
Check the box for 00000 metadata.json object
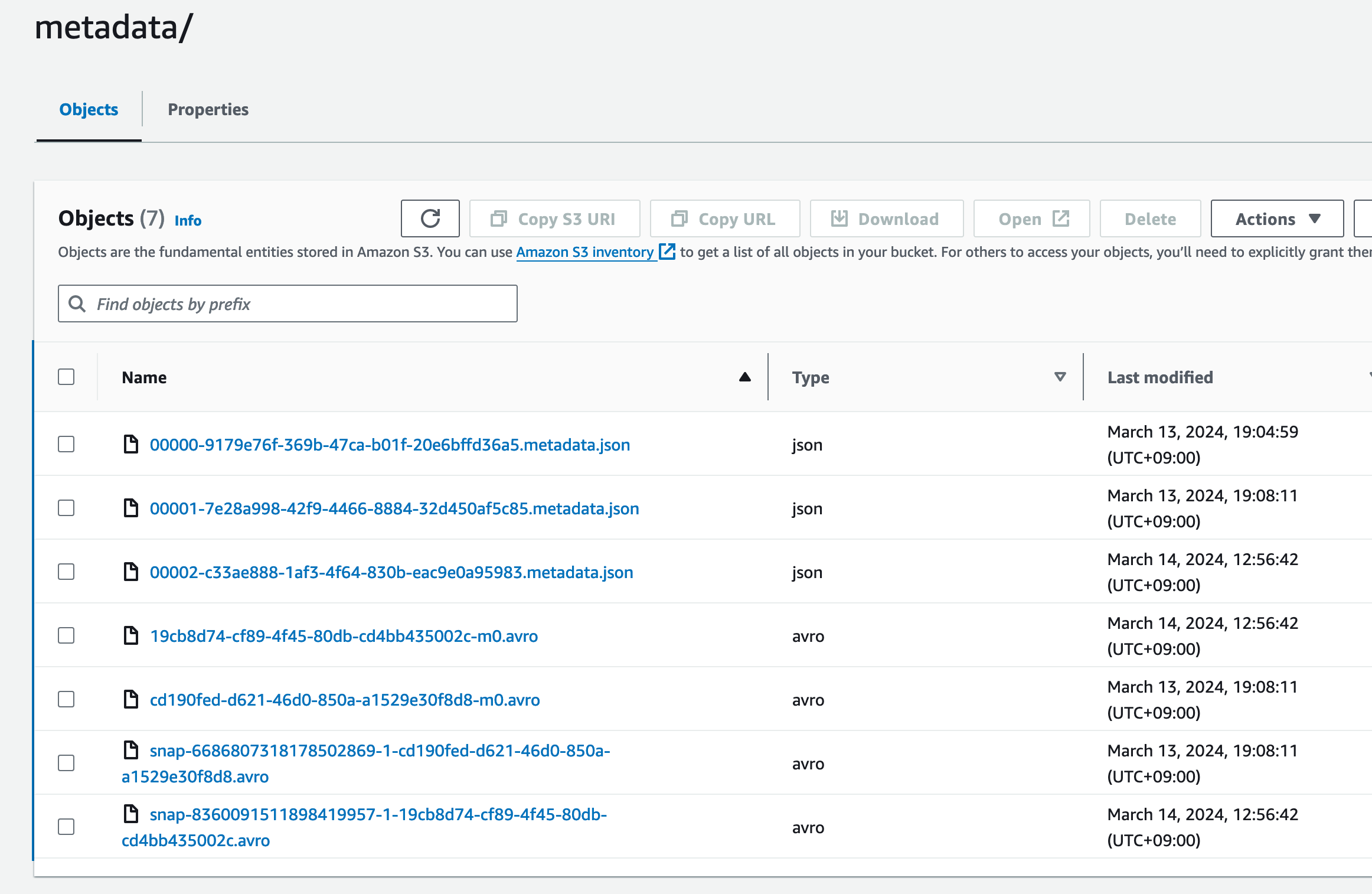point(66,445)
